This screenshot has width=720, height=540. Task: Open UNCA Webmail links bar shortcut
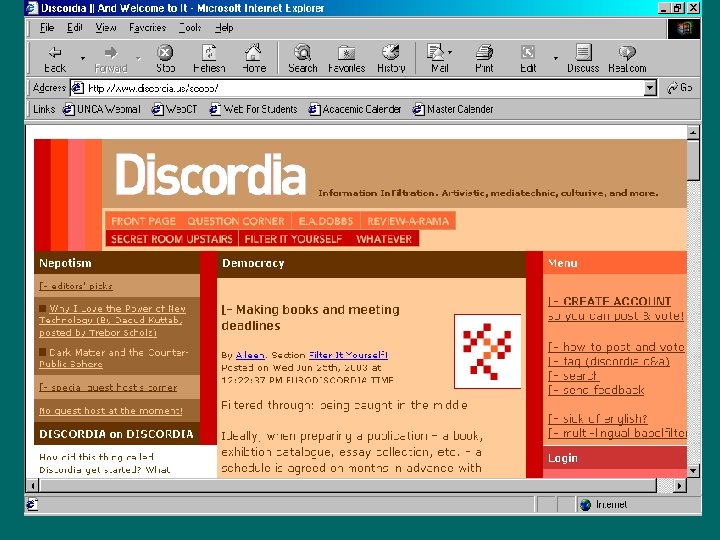pyautogui.click(x=101, y=109)
